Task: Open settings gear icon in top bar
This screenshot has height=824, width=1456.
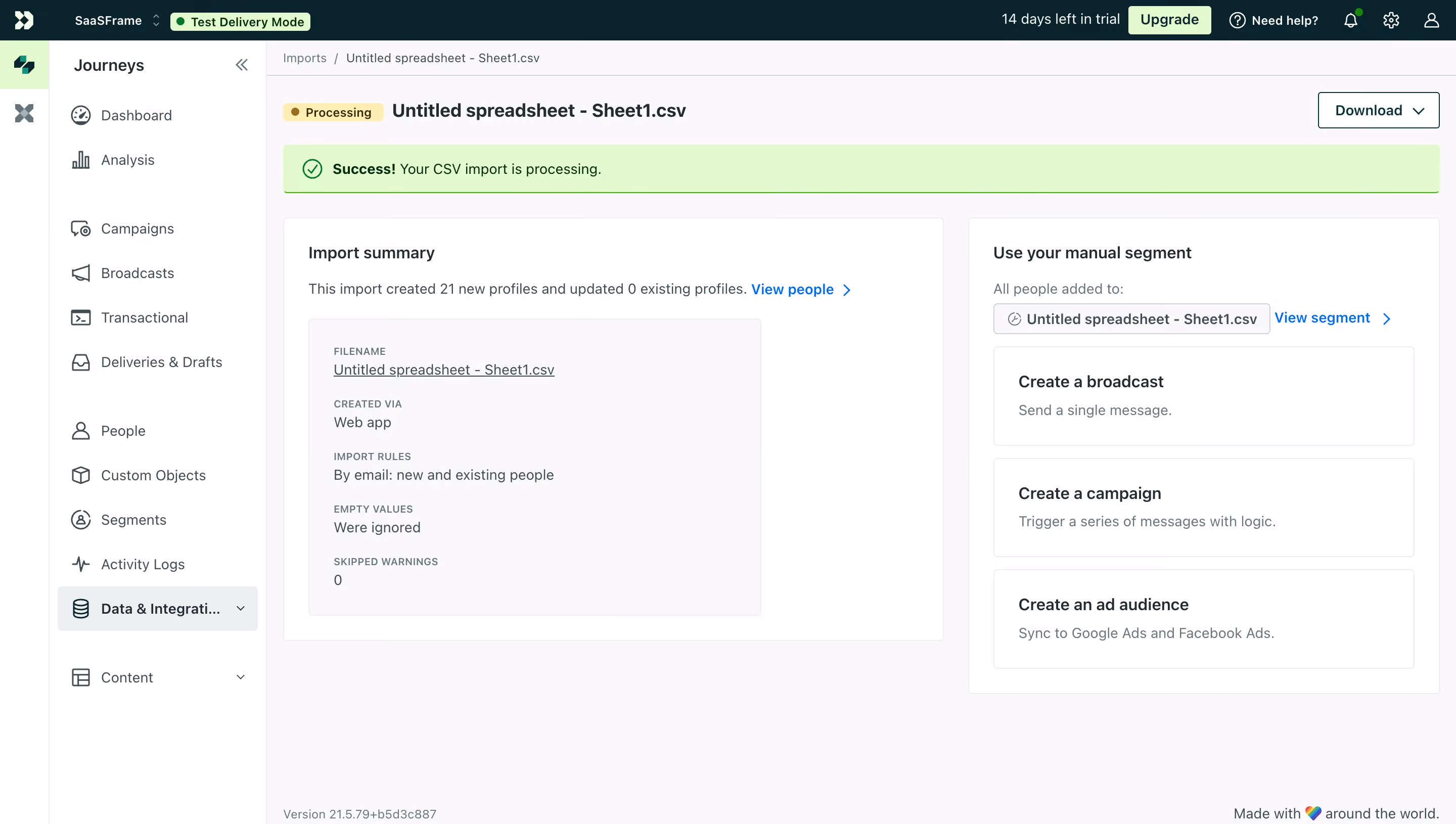Action: (x=1391, y=20)
